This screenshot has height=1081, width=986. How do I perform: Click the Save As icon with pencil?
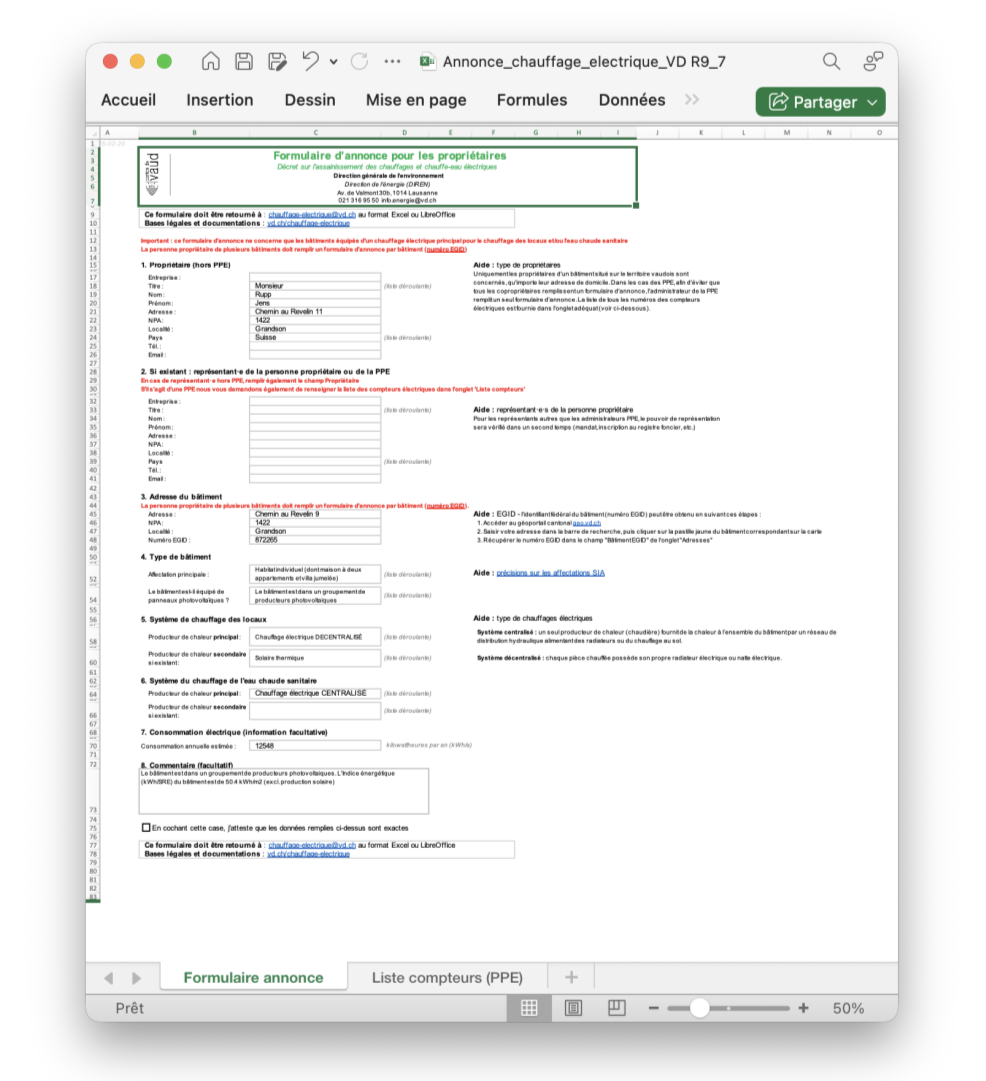tap(277, 61)
